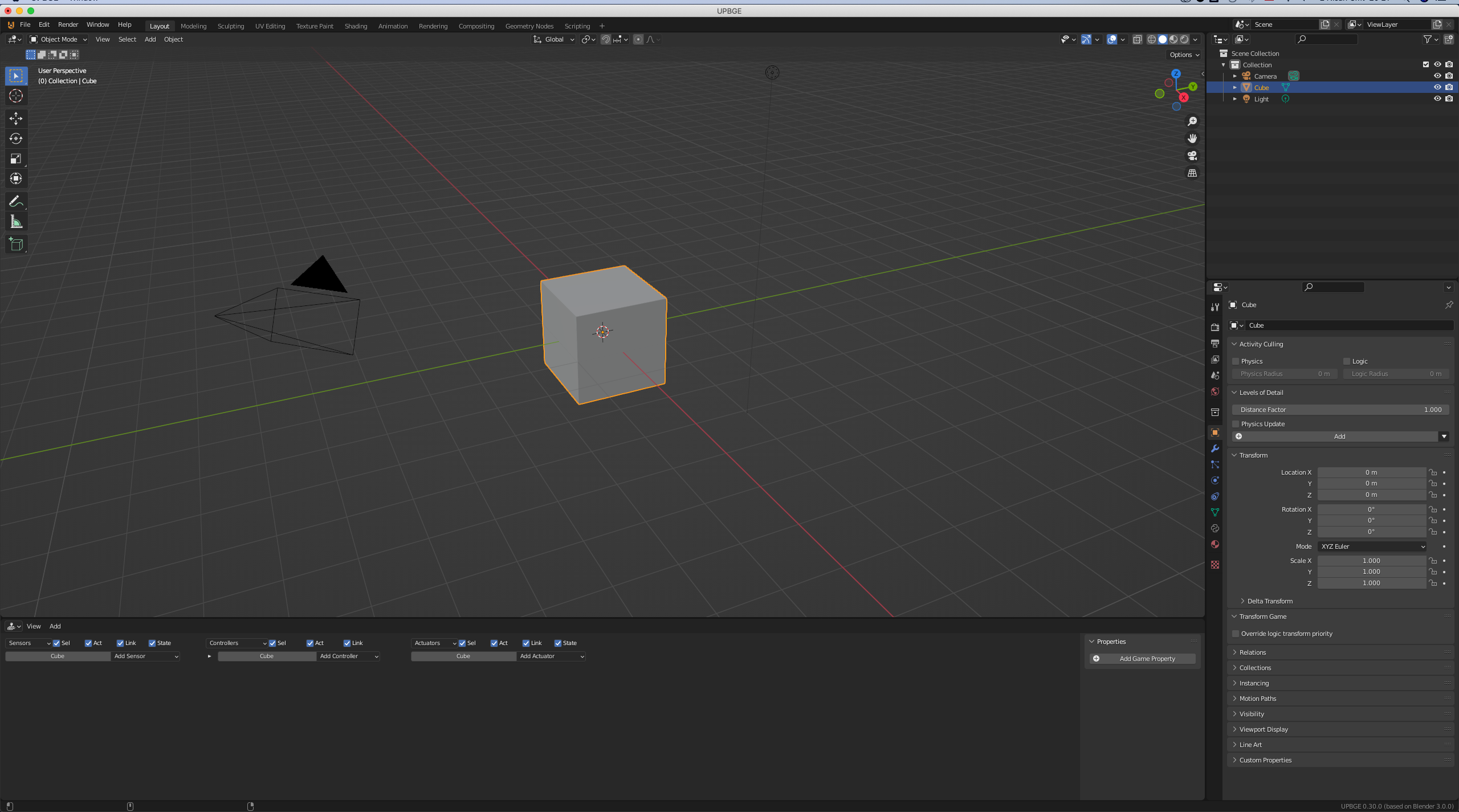This screenshot has height=812, width=1459.
Task: Select the Rotate tool
Action: pos(16,138)
